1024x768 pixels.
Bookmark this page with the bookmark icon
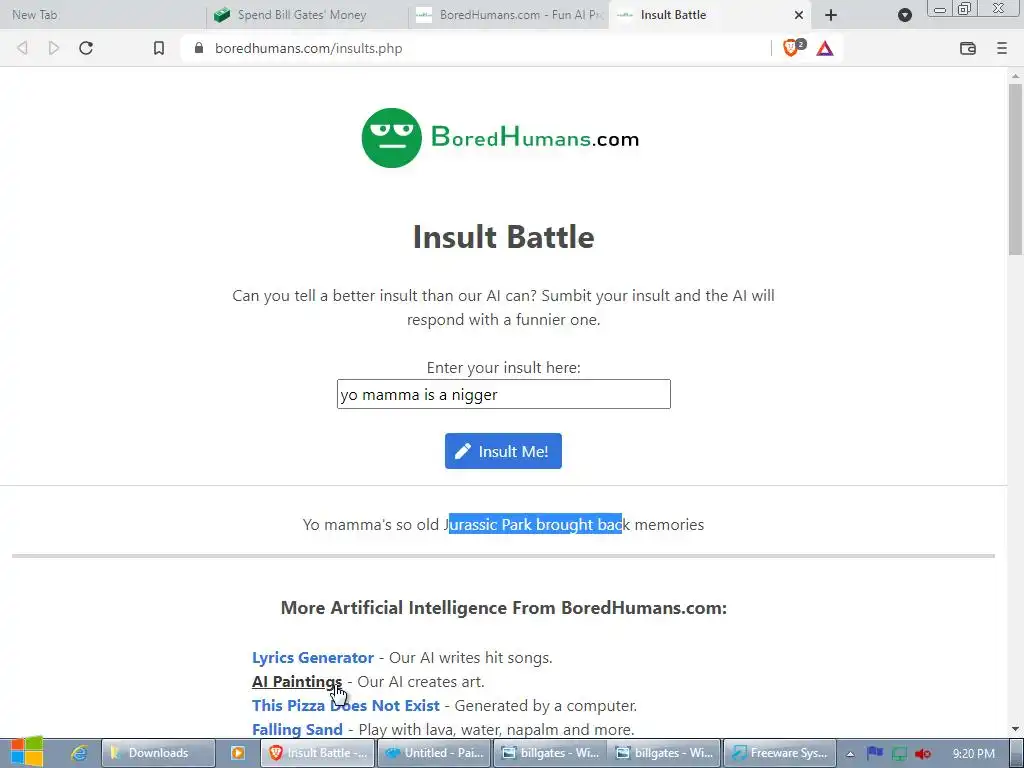pos(159,48)
